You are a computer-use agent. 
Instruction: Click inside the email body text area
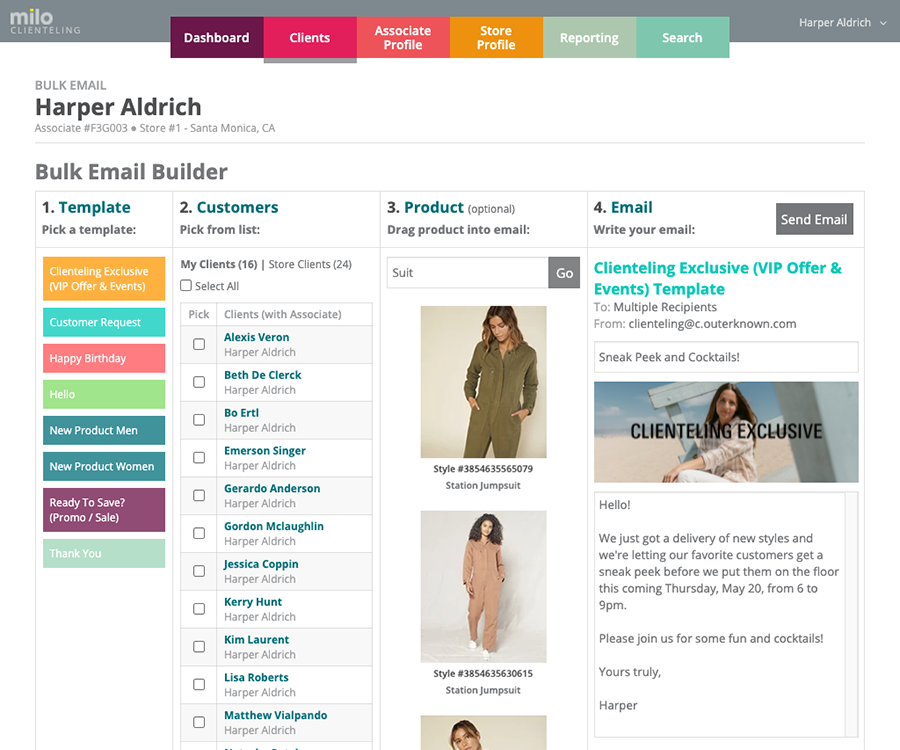click(719, 614)
